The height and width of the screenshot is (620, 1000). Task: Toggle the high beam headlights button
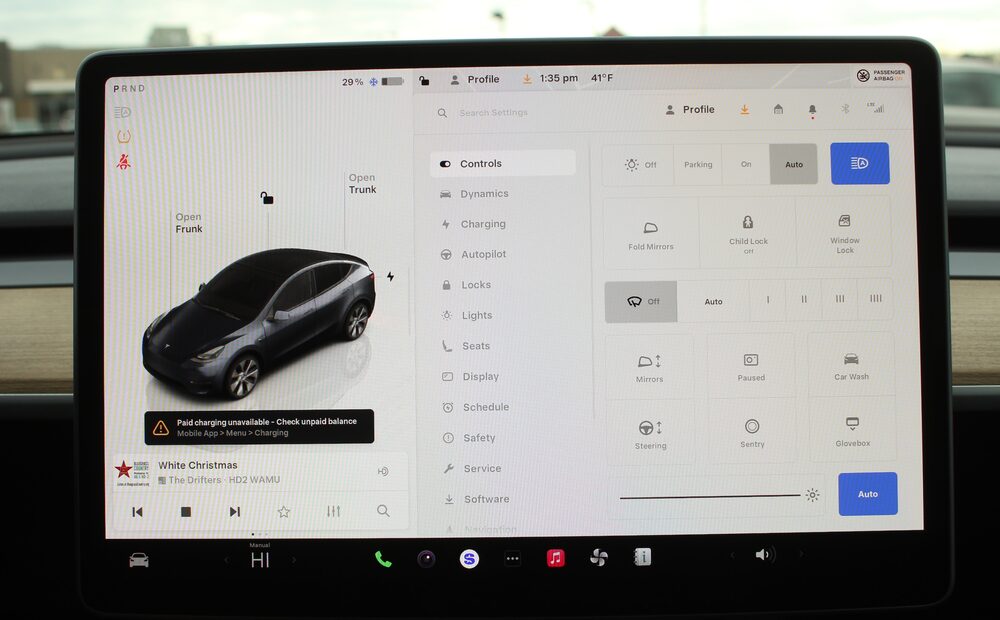pos(859,164)
